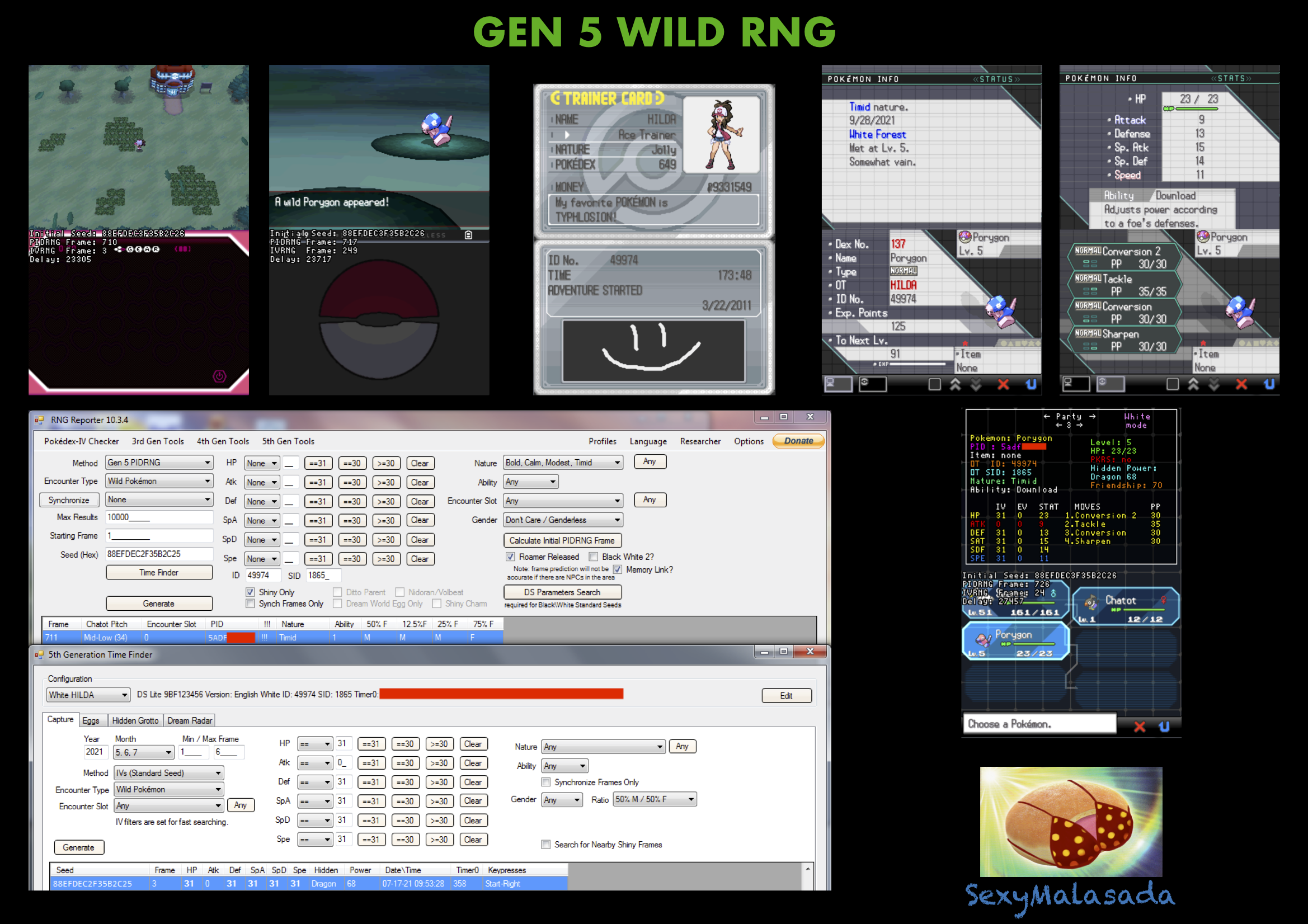Select Chatot in the party screen
The width and height of the screenshot is (1308, 924).
1125,607
